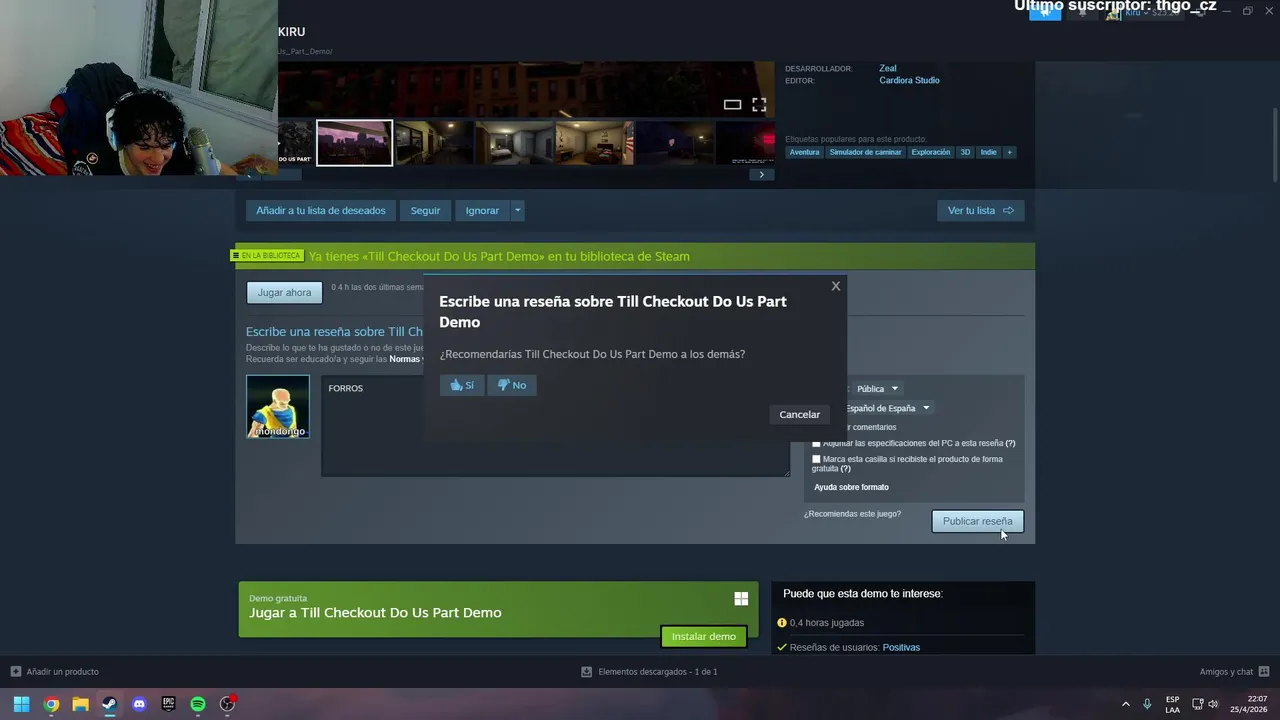
Task: Add game via Añadir a tu lista de deseados
Action: point(320,210)
